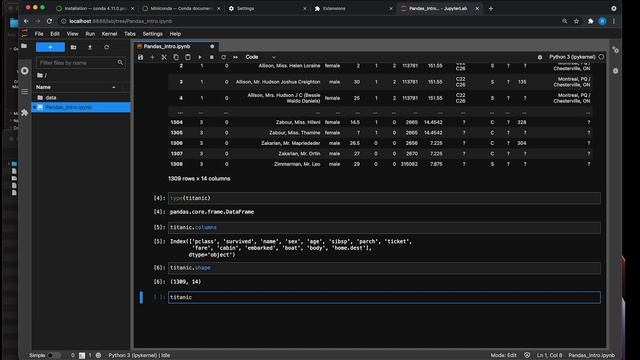The image size is (640, 360).
Task: Upload files with the upload icon
Action: [90, 47]
